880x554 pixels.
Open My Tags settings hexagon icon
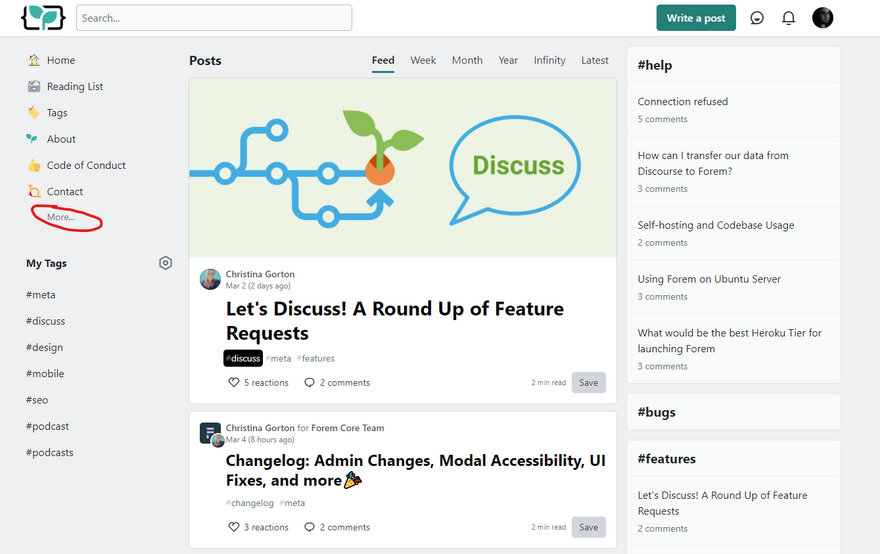point(165,263)
